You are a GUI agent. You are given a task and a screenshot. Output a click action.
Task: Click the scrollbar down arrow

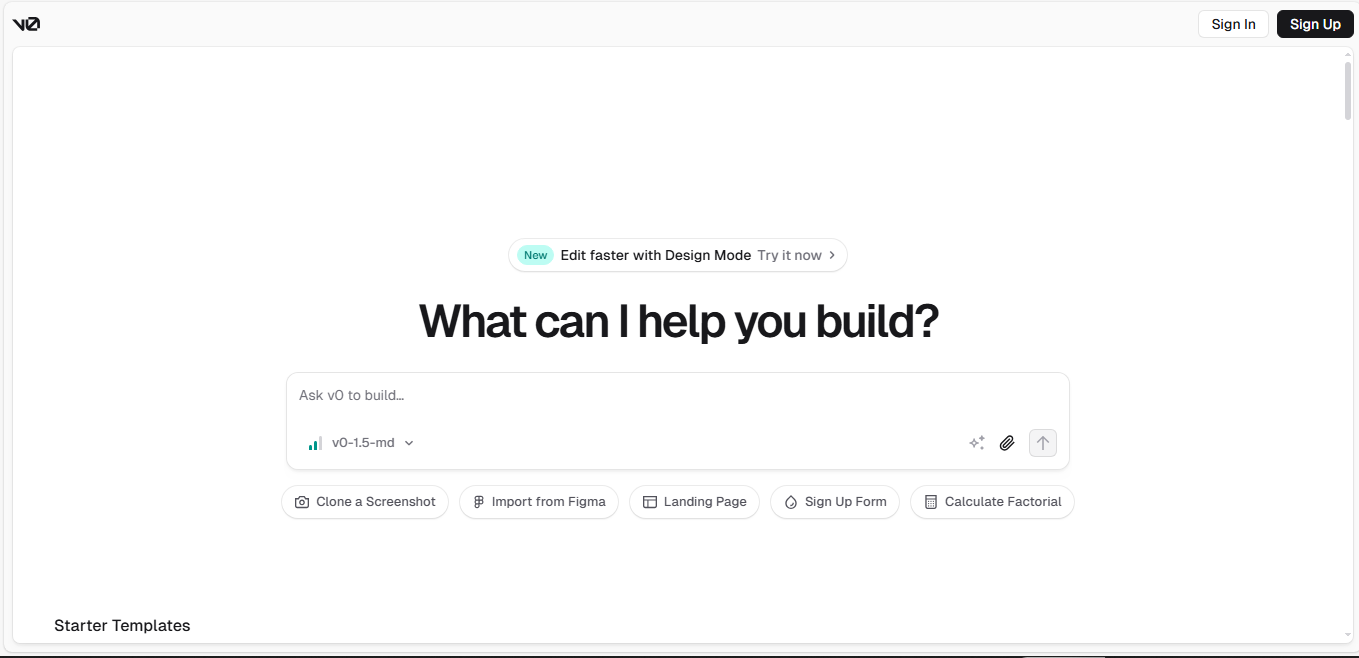[1348, 635]
